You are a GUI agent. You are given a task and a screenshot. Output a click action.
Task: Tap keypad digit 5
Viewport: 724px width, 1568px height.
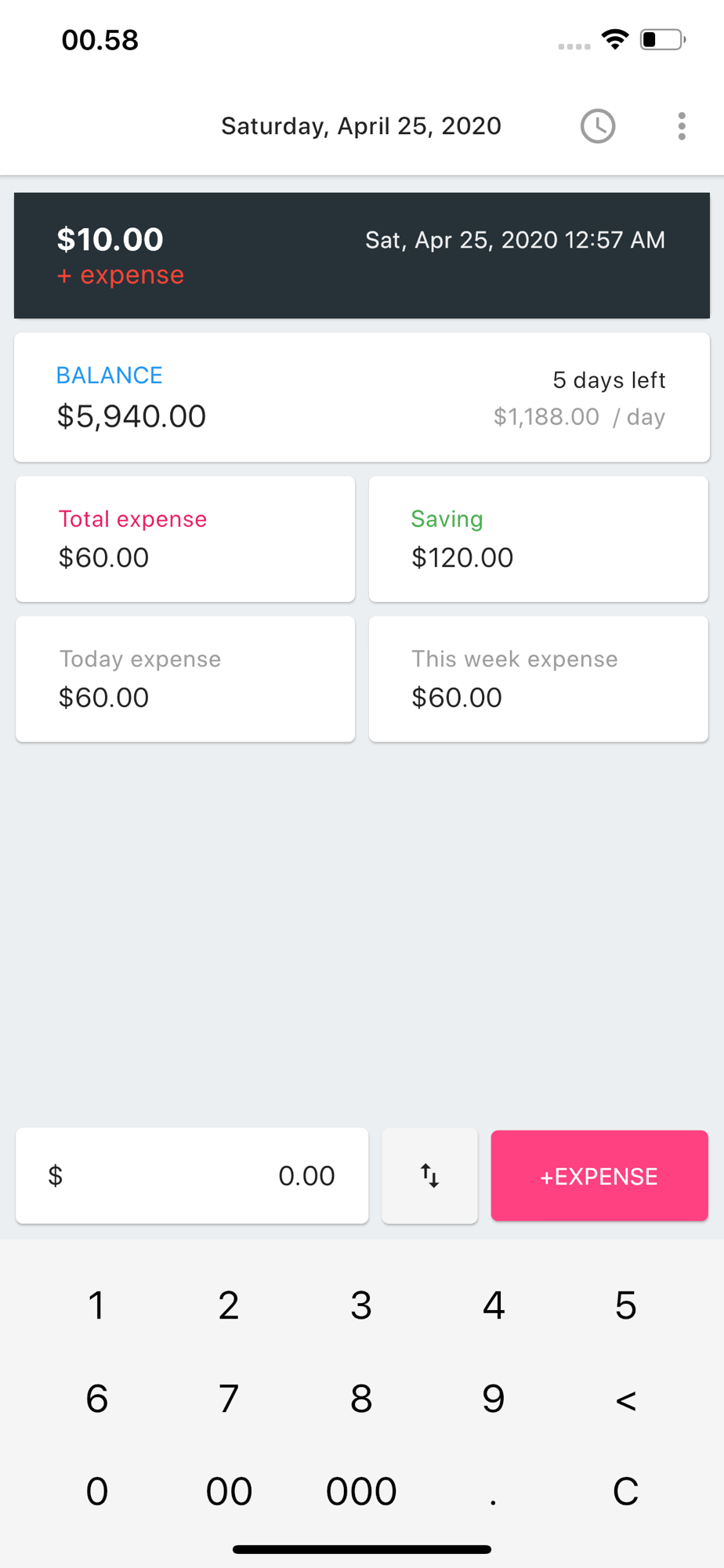625,1305
